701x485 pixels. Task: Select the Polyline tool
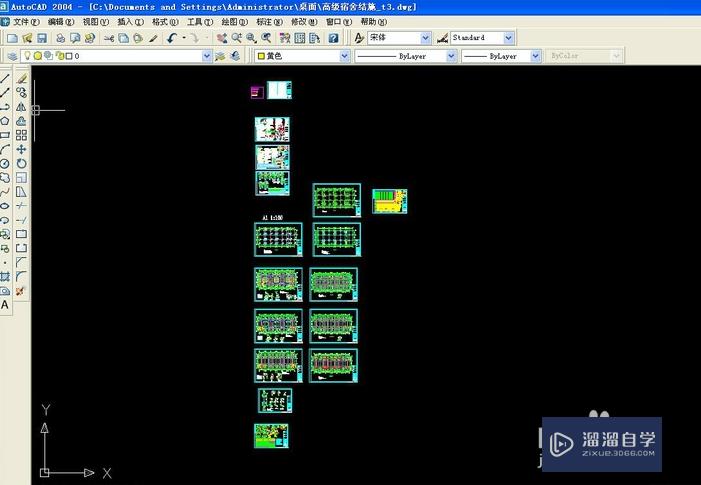click(x=5, y=107)
